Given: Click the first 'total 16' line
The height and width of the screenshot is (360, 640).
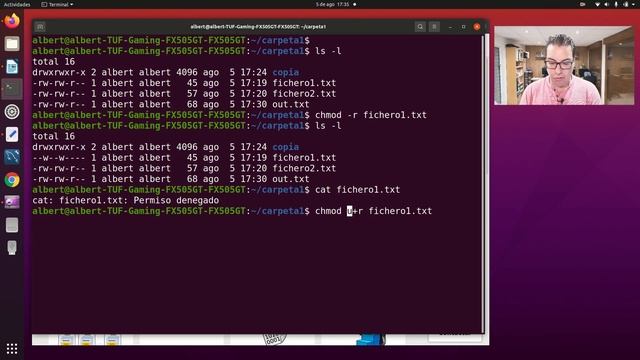Looking at the screenshot, I should 53,62.
